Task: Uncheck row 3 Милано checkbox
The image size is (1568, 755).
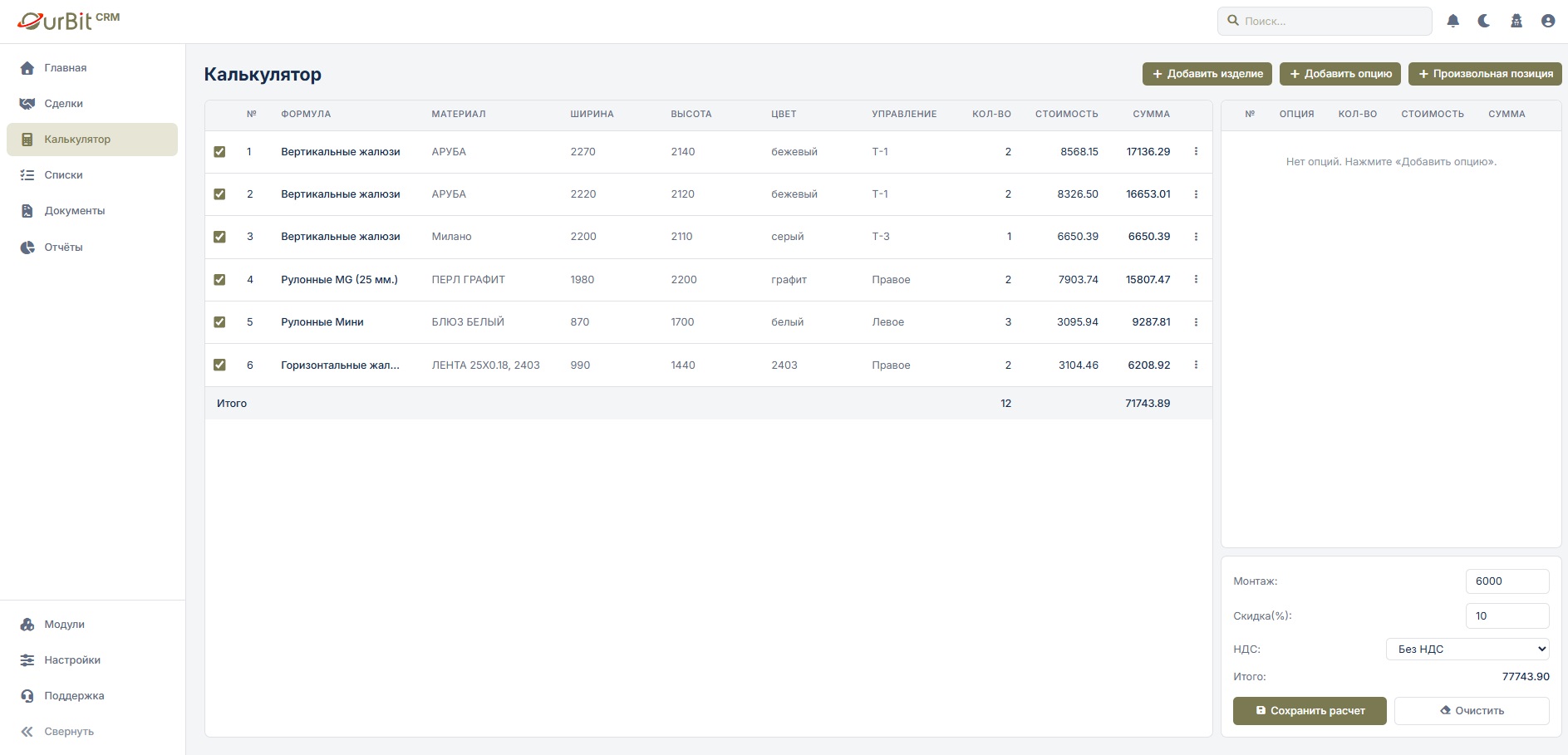Action: tap(219, 237)
